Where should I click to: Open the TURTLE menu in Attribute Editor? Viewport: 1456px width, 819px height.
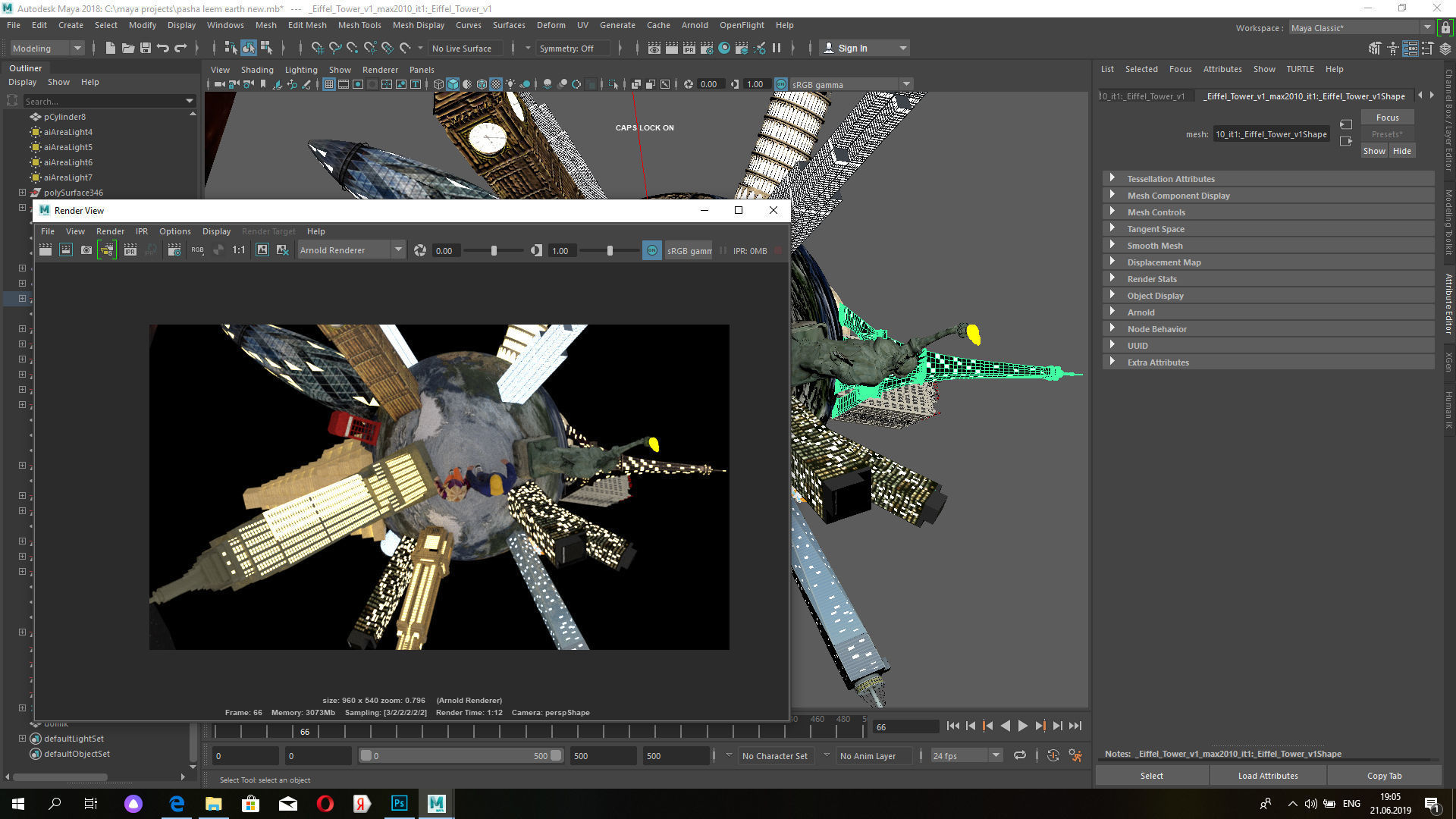pos(1300,69)
